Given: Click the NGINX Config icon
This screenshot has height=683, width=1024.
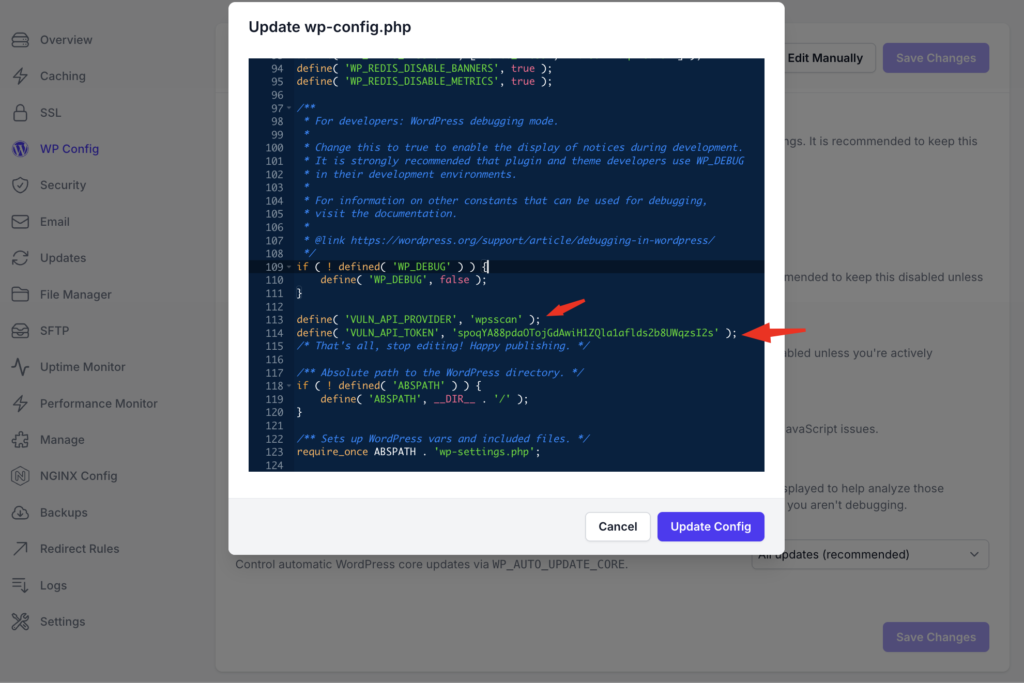Looking at the screenshot, I should click(x=20, y=476).
